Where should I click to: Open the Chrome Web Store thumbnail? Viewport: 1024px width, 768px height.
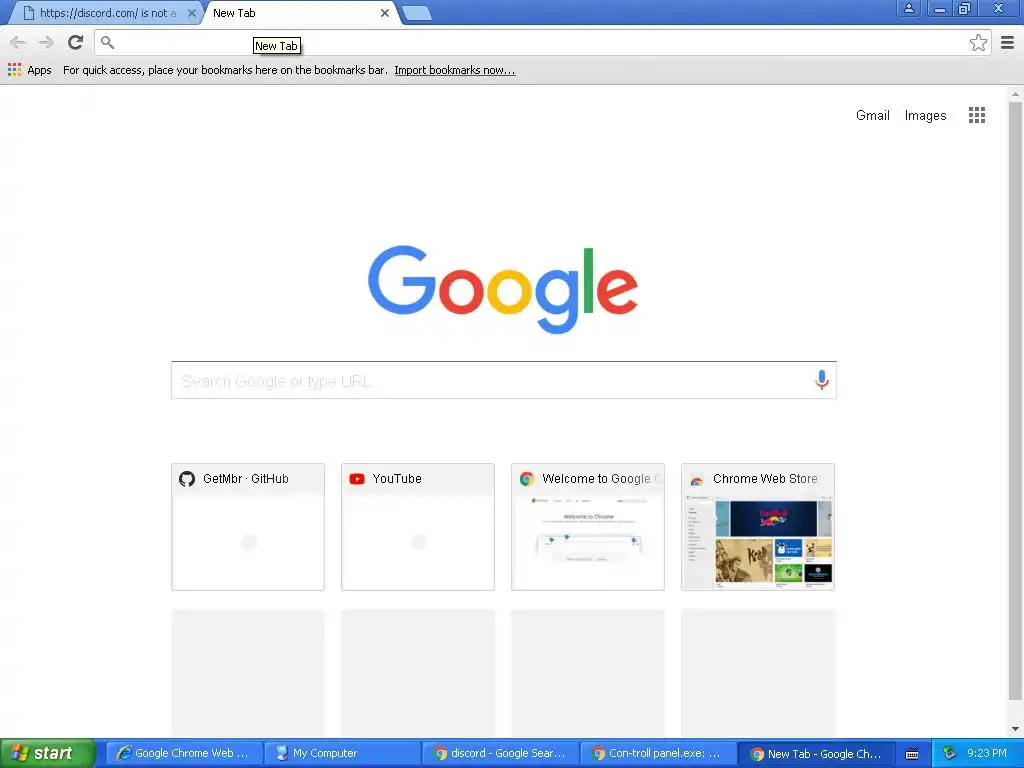pyautogui.click(x=758, y=527)
